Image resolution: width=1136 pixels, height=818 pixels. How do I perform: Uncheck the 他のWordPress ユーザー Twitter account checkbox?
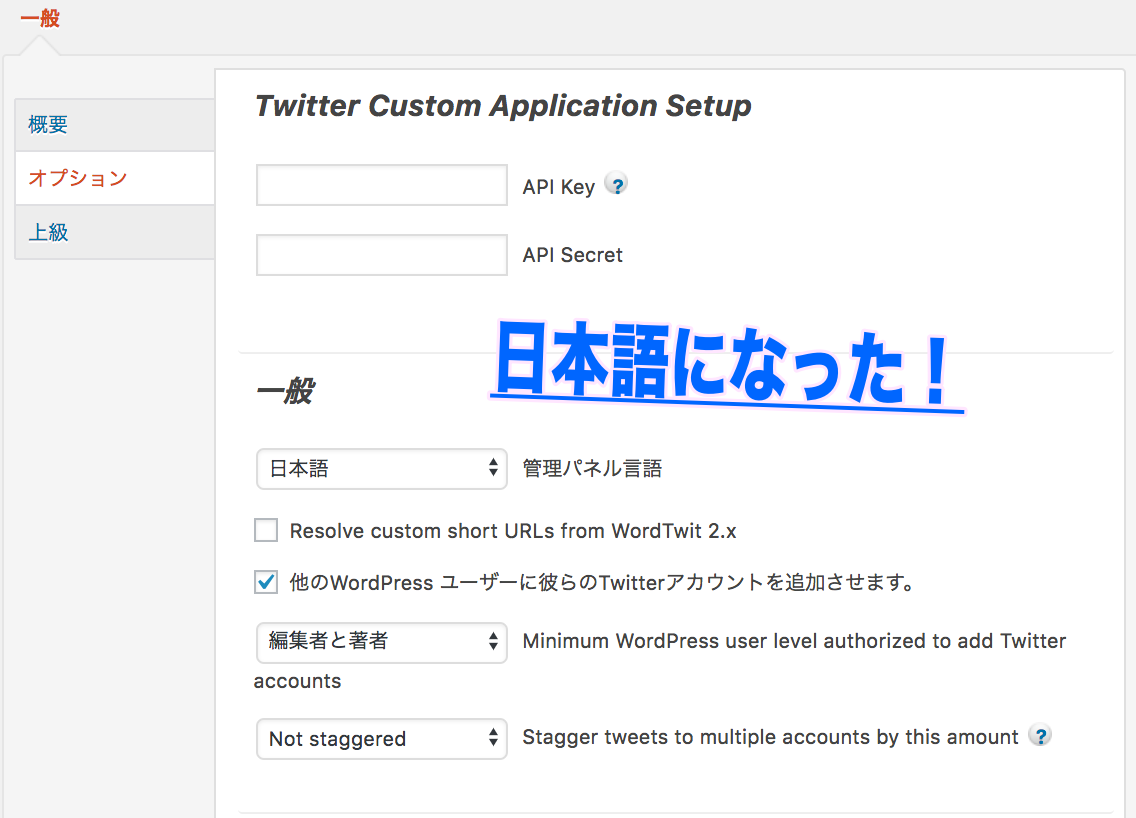pyautogui.click(x=266, y=582)
